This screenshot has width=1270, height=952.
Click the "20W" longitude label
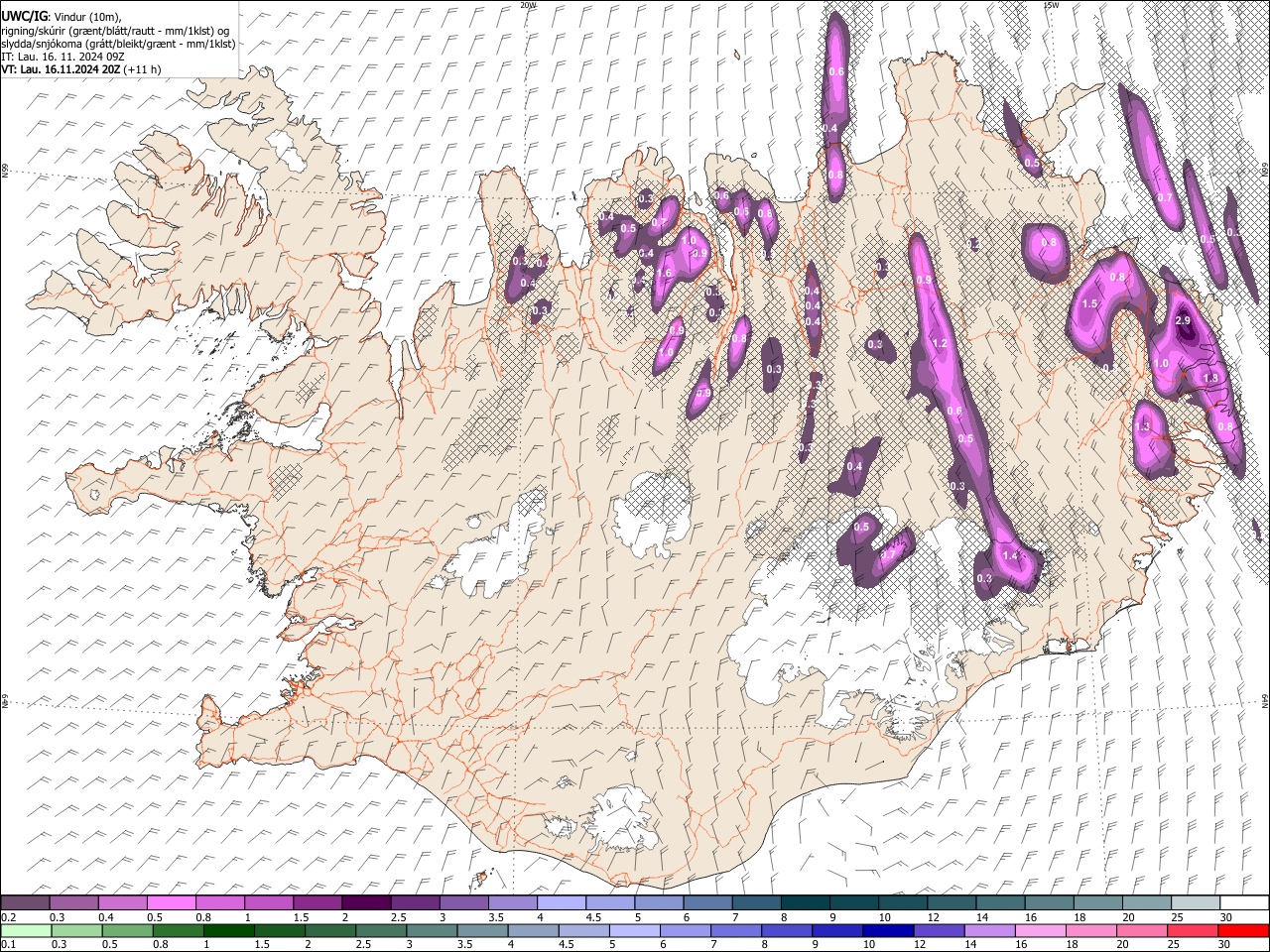(x=528, y=5)
